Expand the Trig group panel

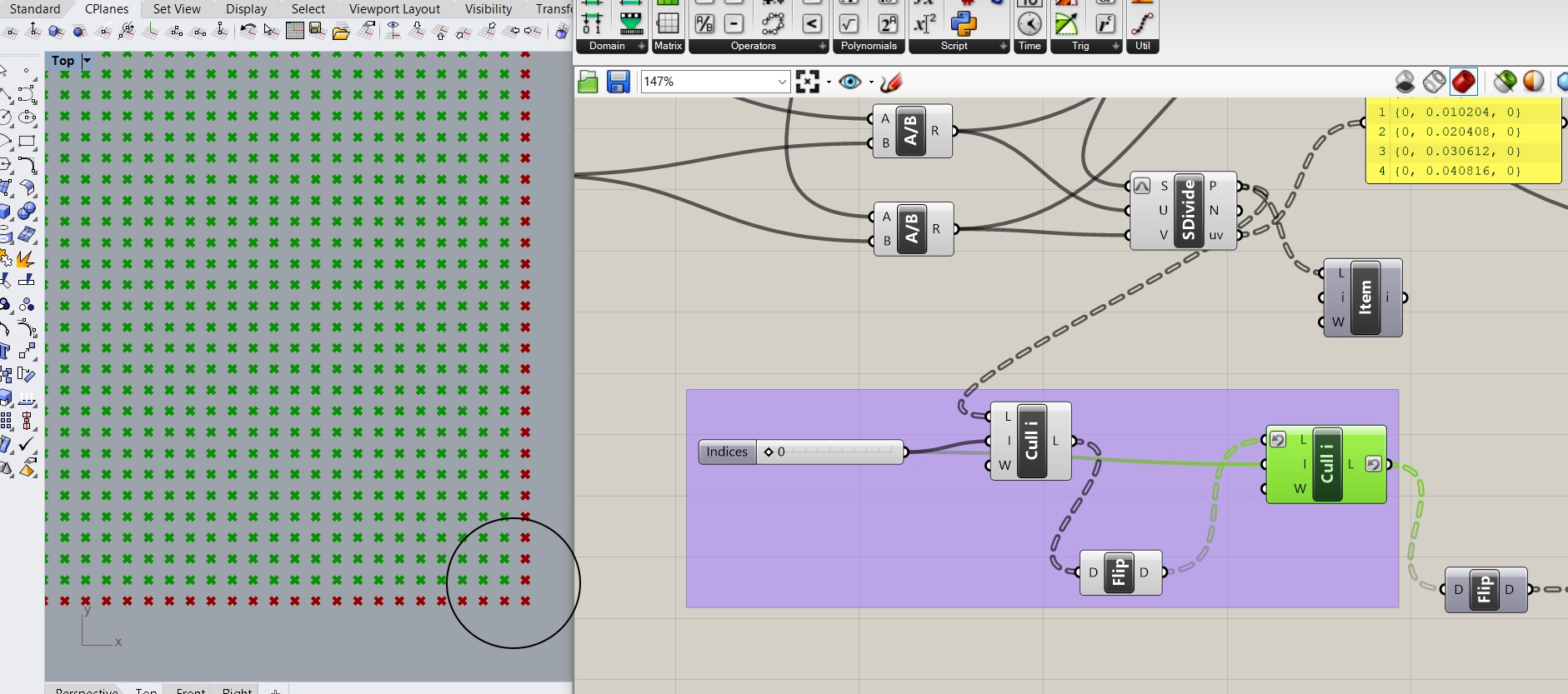tap(1115, 47)
